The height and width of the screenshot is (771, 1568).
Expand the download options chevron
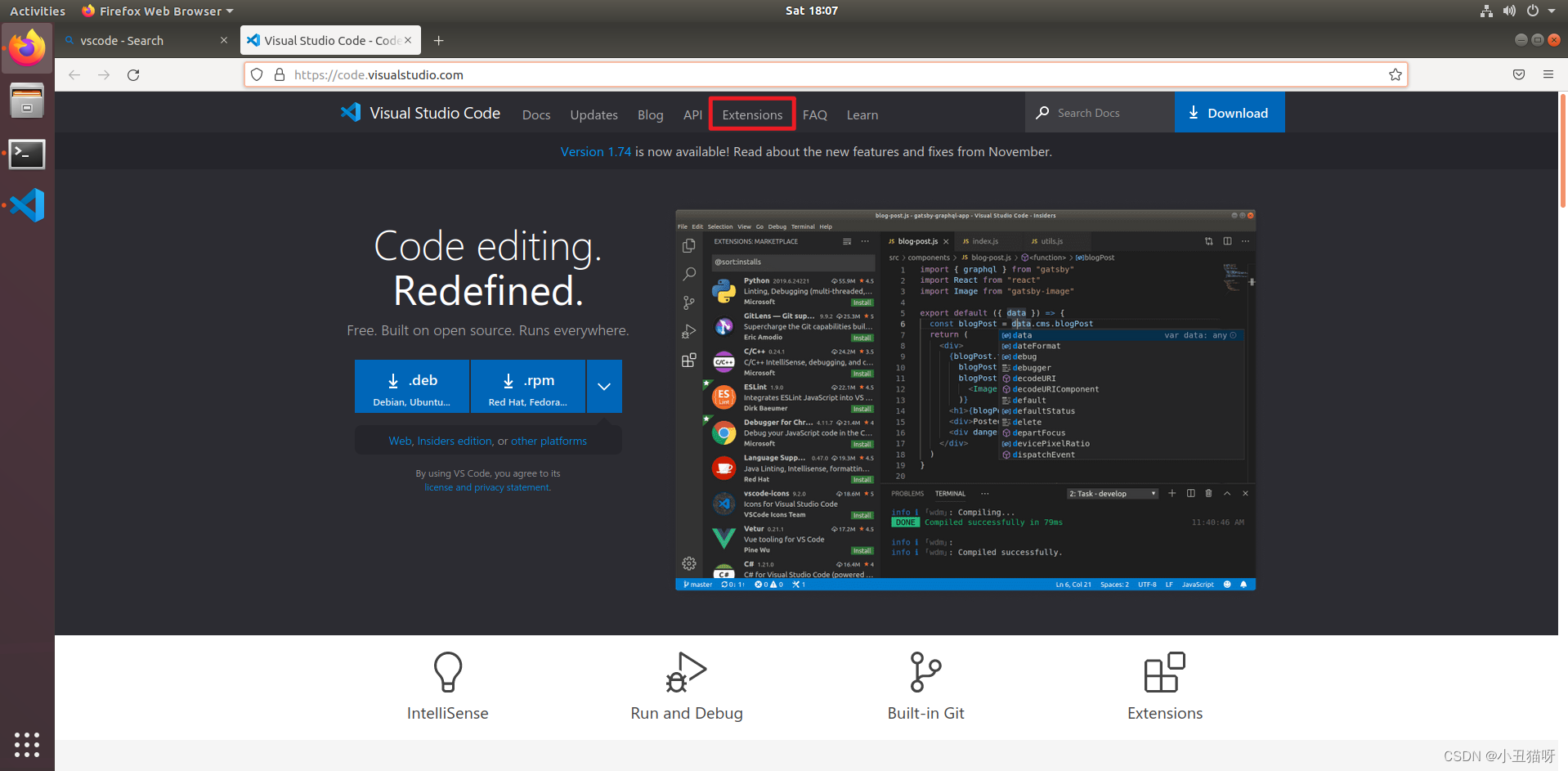point(604,387)
